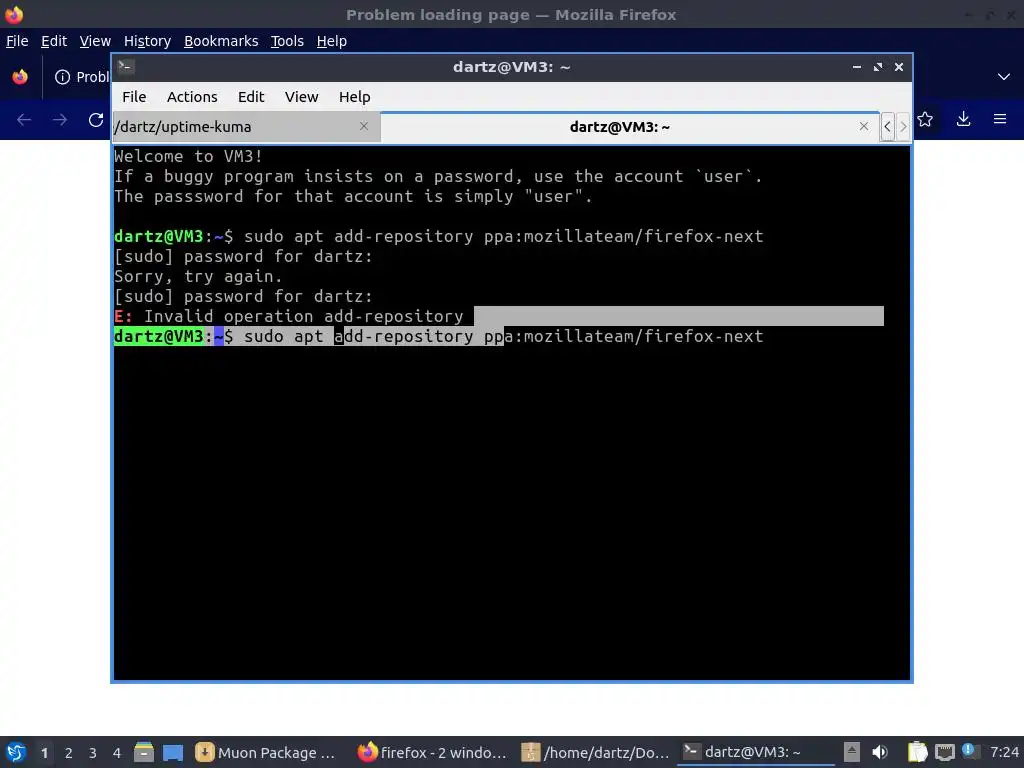Image resolution: width=1024 pixels, height=768 pixels.
Task: Open the terminal Help menu
Action: tap(355, 97)
